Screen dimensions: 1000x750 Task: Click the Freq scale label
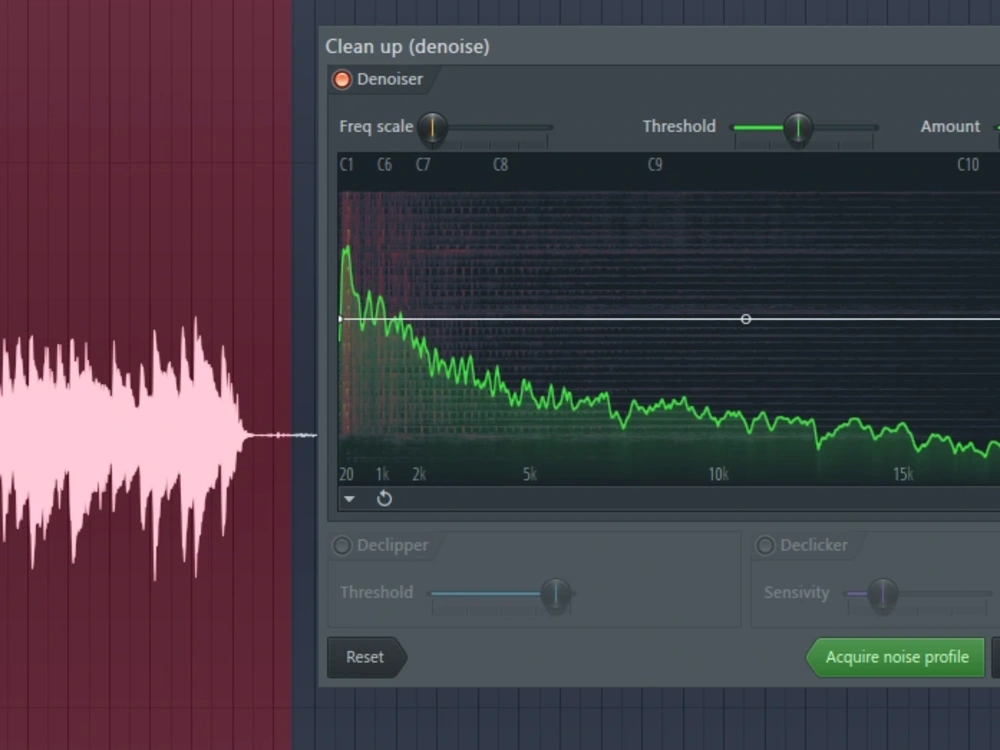pos(376,127)
